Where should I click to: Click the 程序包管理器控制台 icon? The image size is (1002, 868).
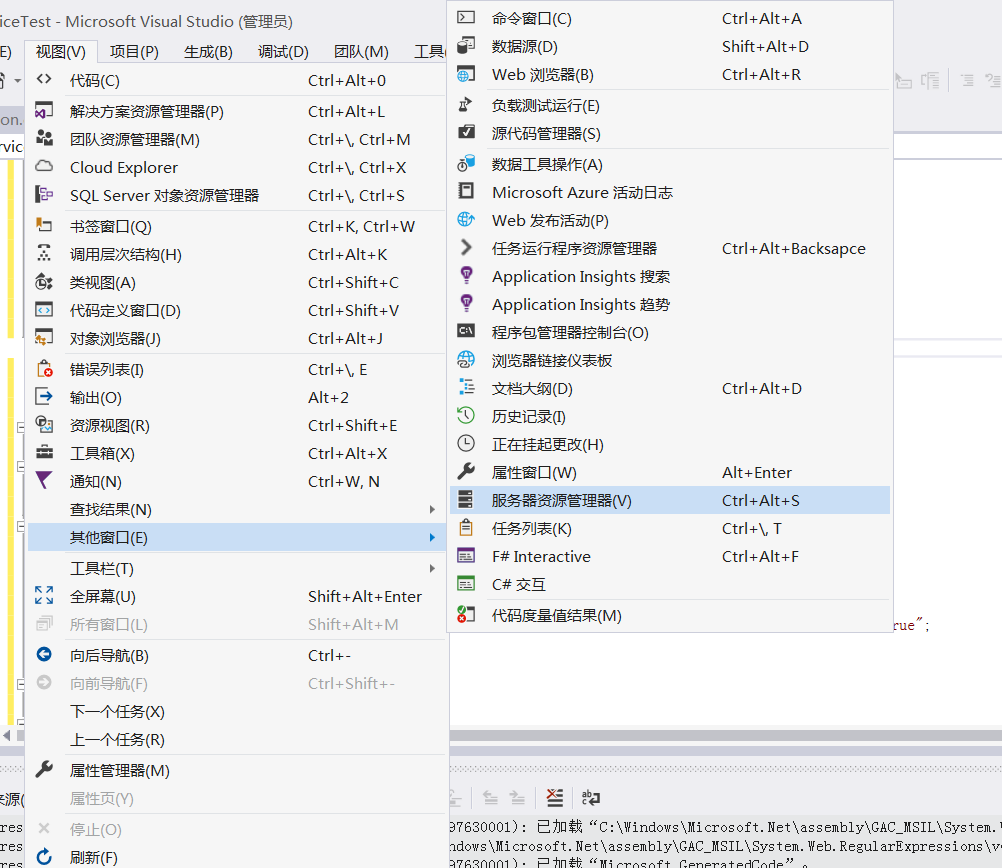(x=466, y=331)
